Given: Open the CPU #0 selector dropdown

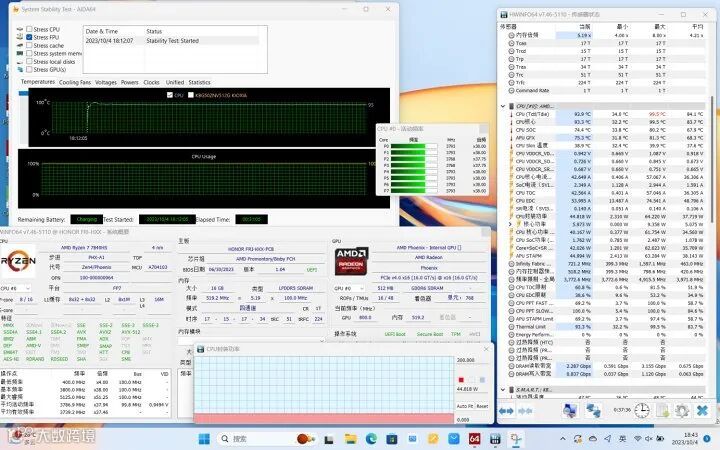Looking at the screenshot, I should pyautogui.click(x=16, y=288).
